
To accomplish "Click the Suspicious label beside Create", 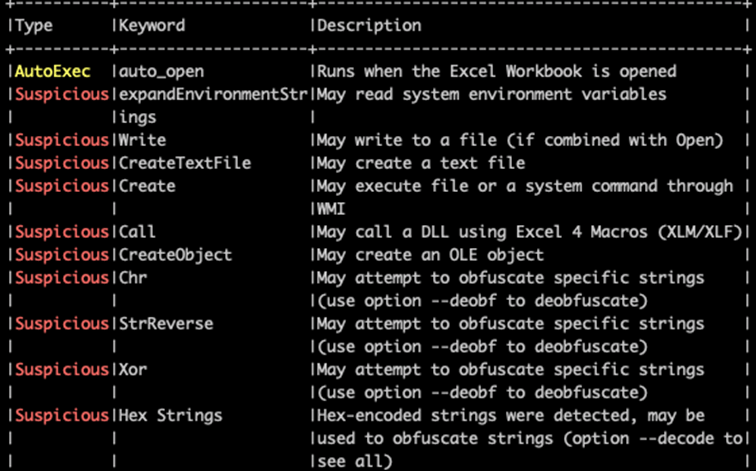I will click(62, 187).
